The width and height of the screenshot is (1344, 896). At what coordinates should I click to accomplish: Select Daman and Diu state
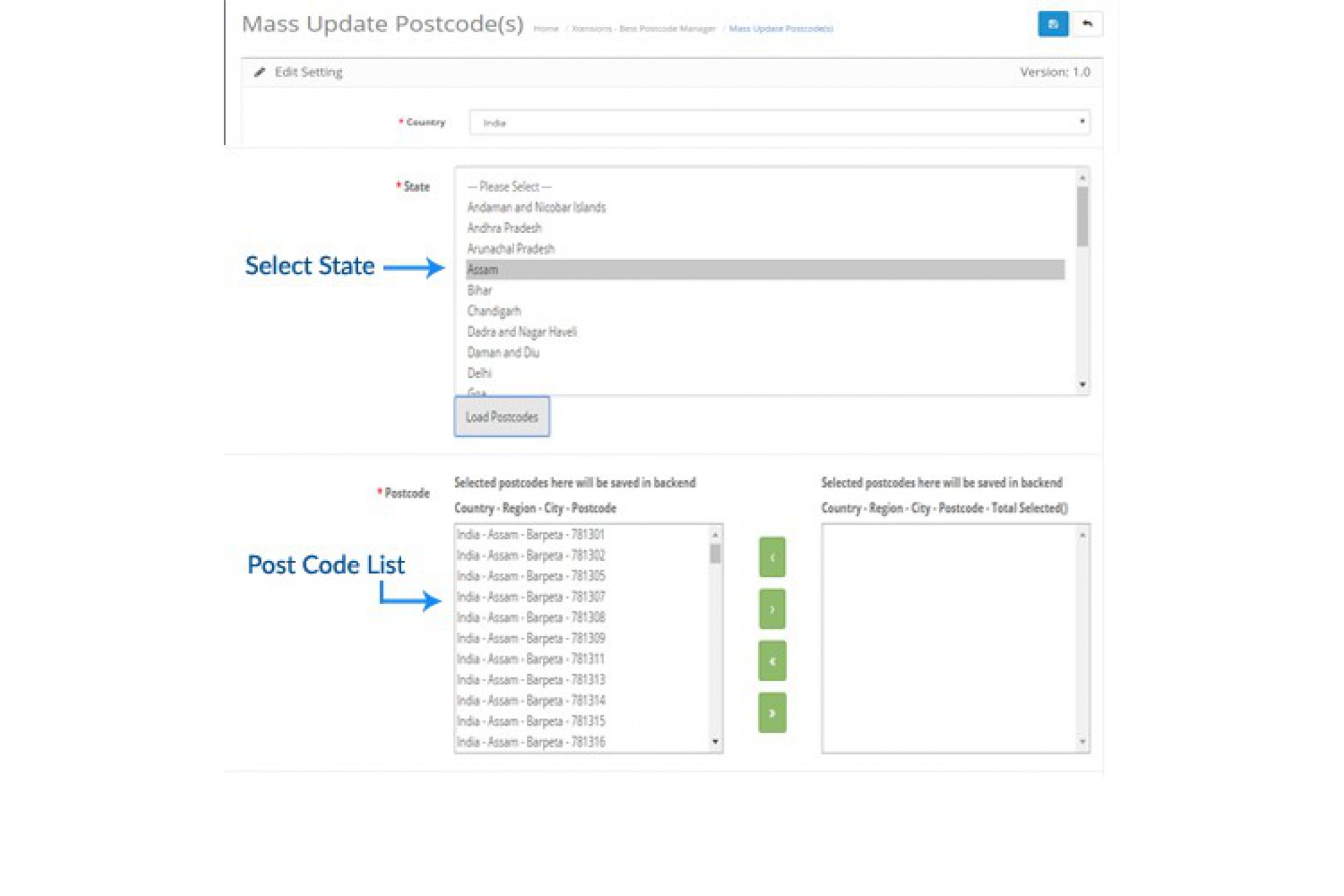(x=765, y=353)
